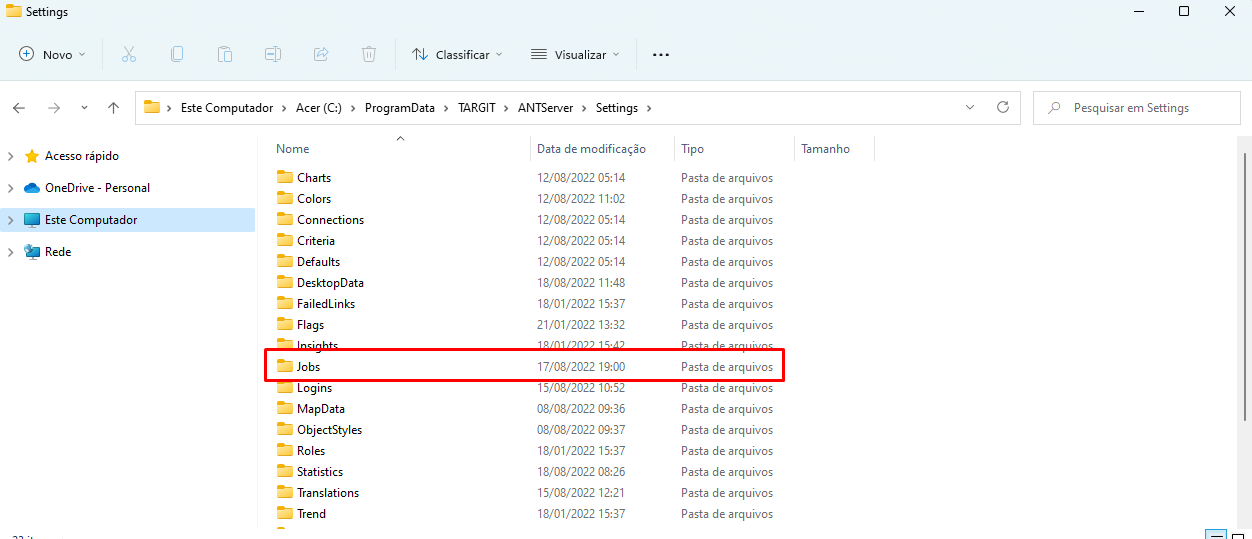
Task: Click Acer (C:) in breadcrumb
Action: coord(319,108)
